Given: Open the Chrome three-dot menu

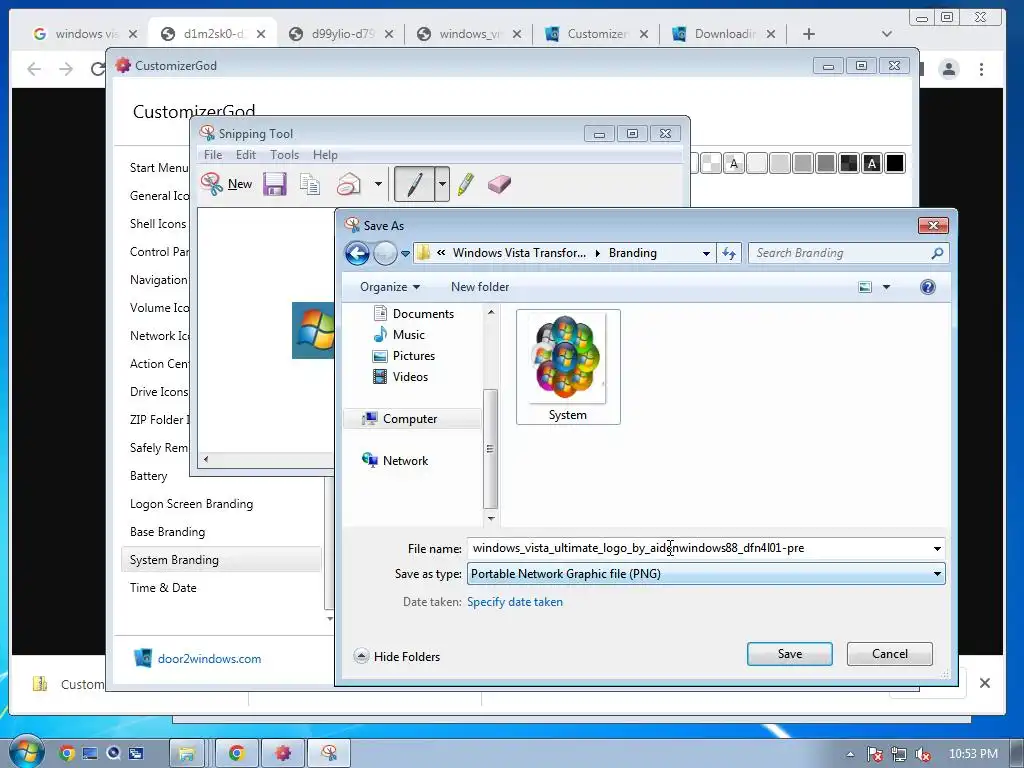Looking at the screenshot, I should tap(981, 69).
